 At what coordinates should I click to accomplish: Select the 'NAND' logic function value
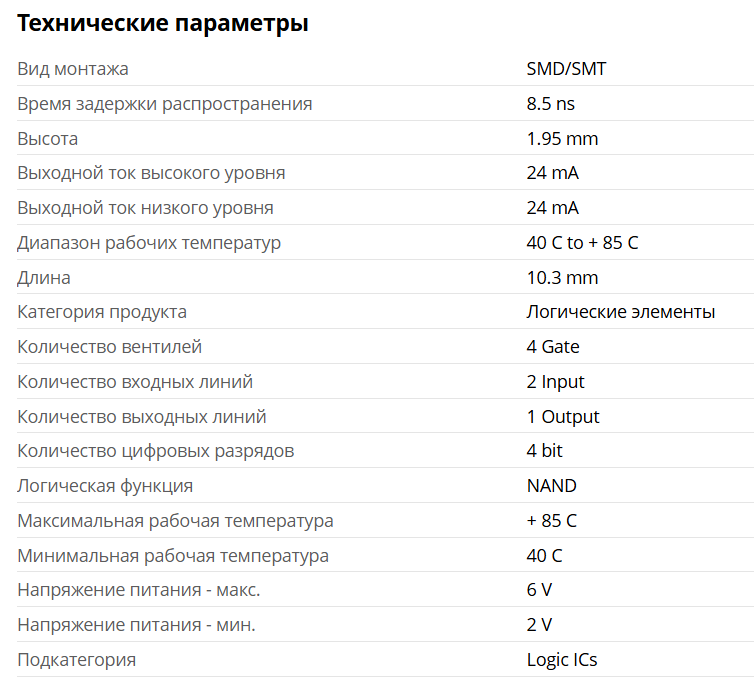click(x=551, y=486)
